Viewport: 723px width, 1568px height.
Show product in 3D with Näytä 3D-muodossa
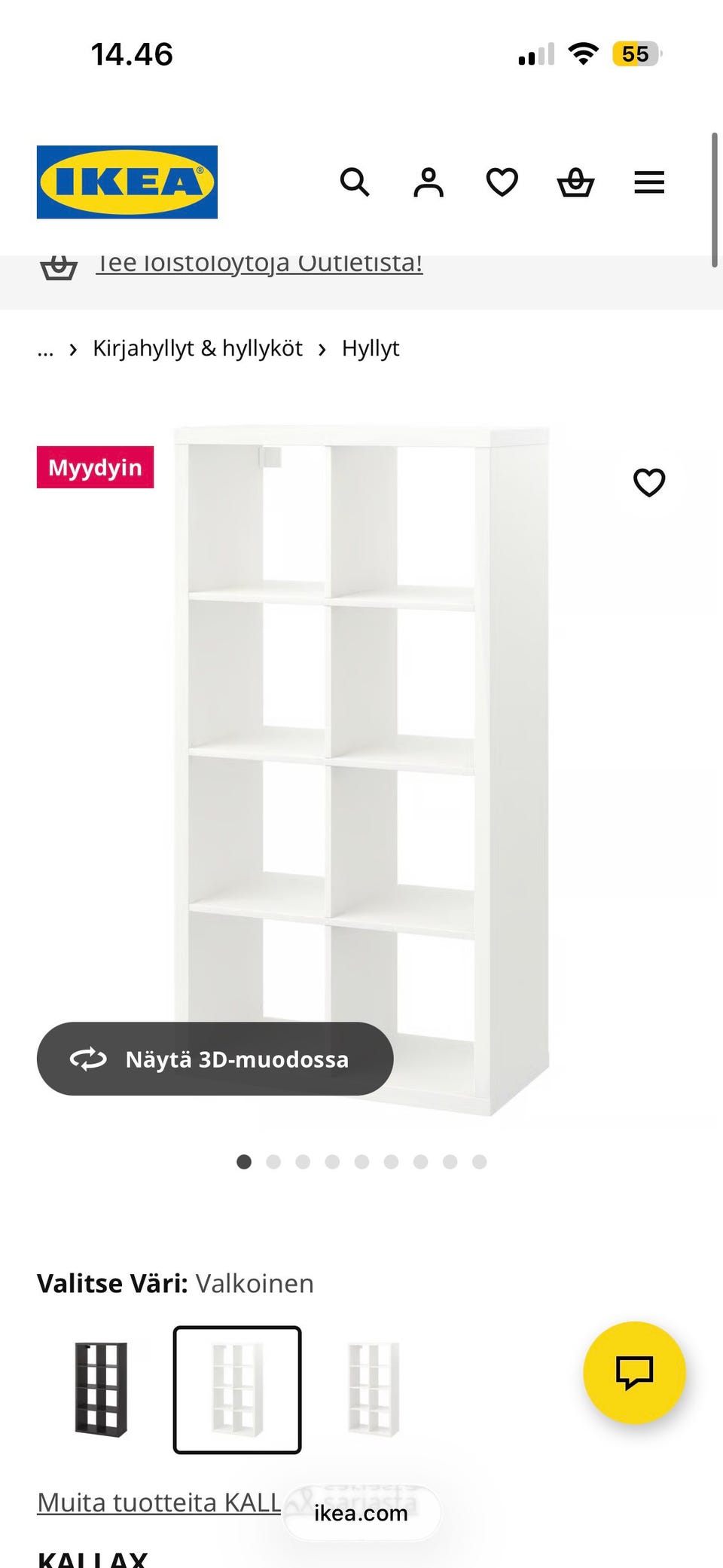215,1059
